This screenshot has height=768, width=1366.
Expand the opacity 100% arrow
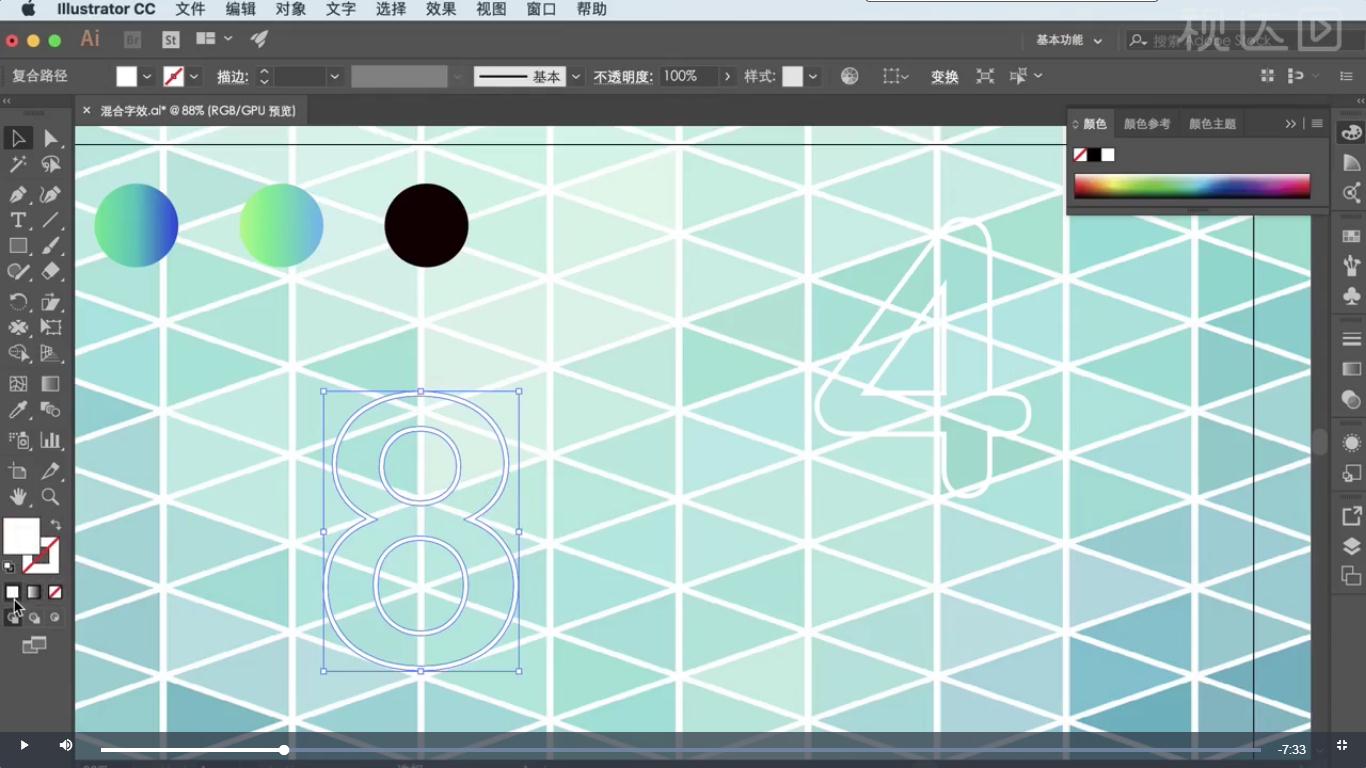tap(728, 76)
